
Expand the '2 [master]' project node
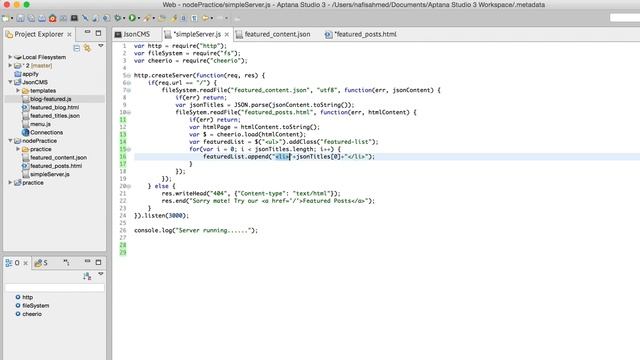pos(10,65)
